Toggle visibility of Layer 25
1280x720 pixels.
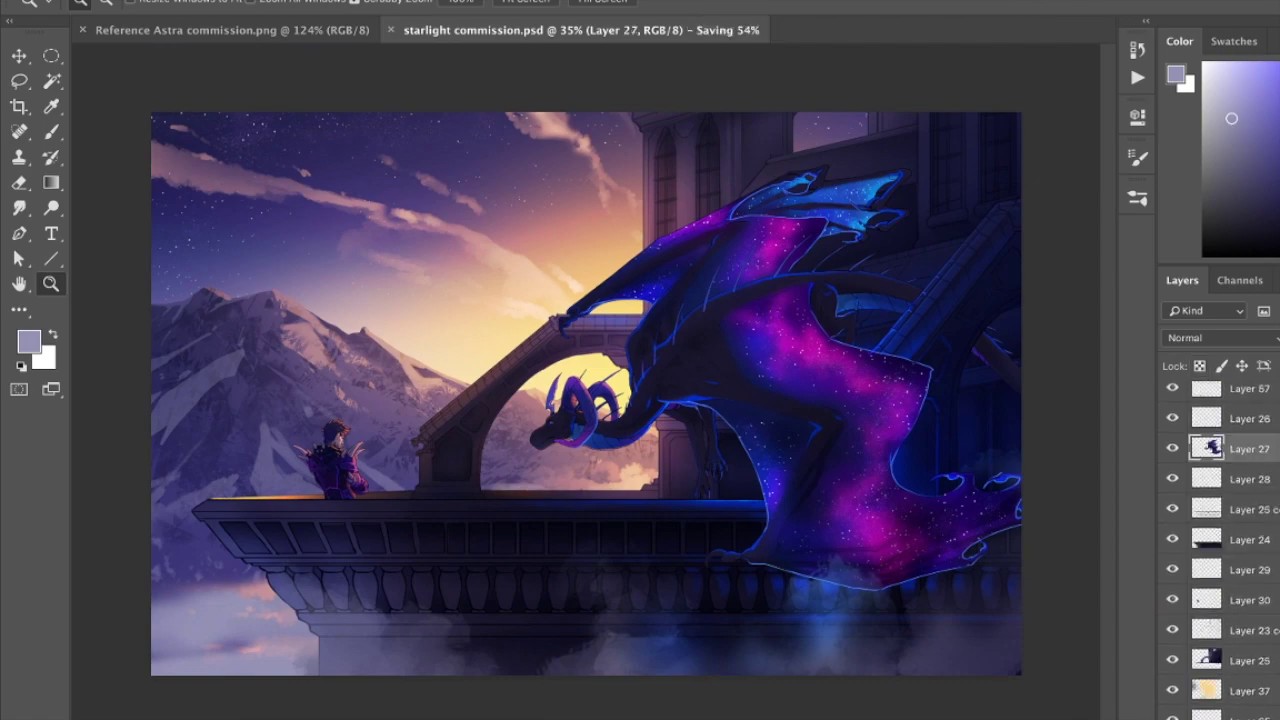1172,660
